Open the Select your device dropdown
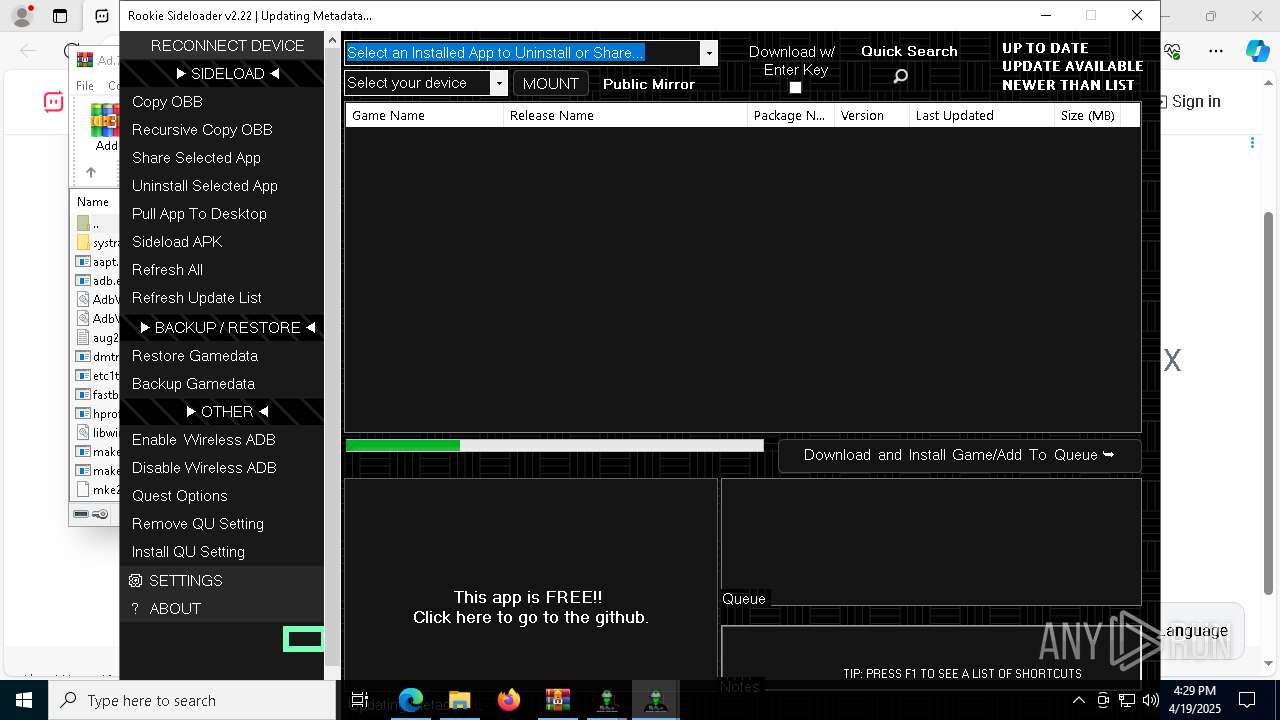 coord(499,83)
